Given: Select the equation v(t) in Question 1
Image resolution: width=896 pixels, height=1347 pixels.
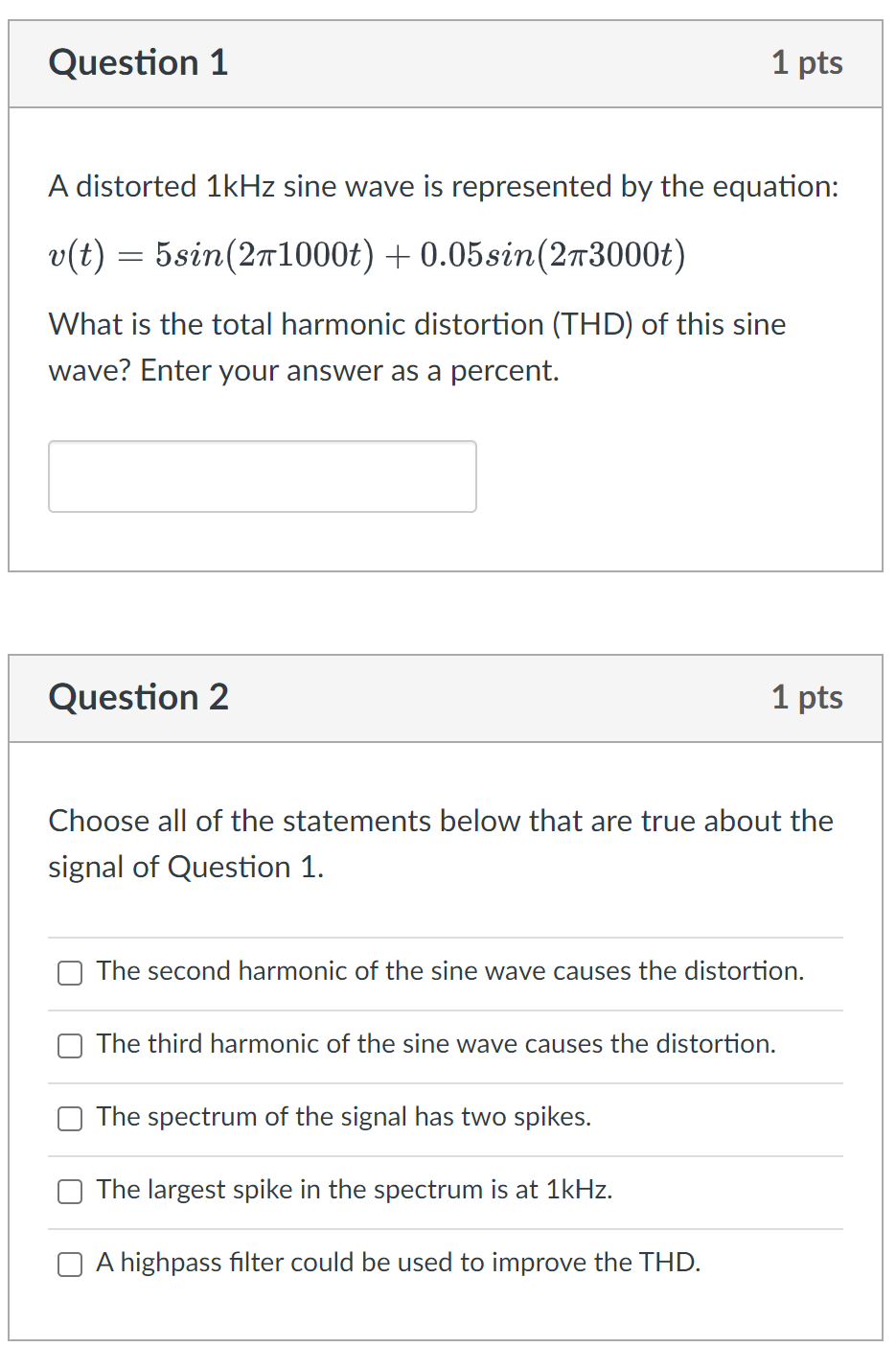Looking at the screenshot, I should (366, 254).
